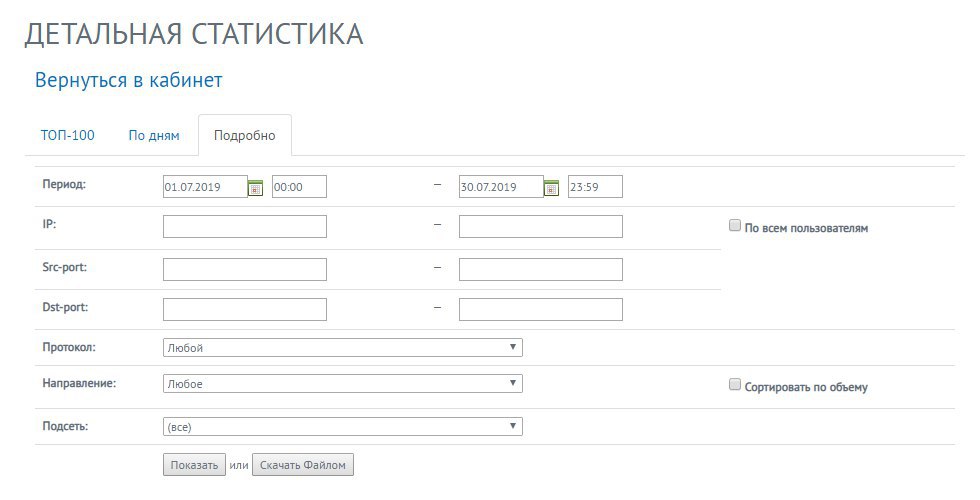Image resolution: width=980 pixels, height=500 pixels.
Task: Select the Подробно tab
Action: pos(244,136)
